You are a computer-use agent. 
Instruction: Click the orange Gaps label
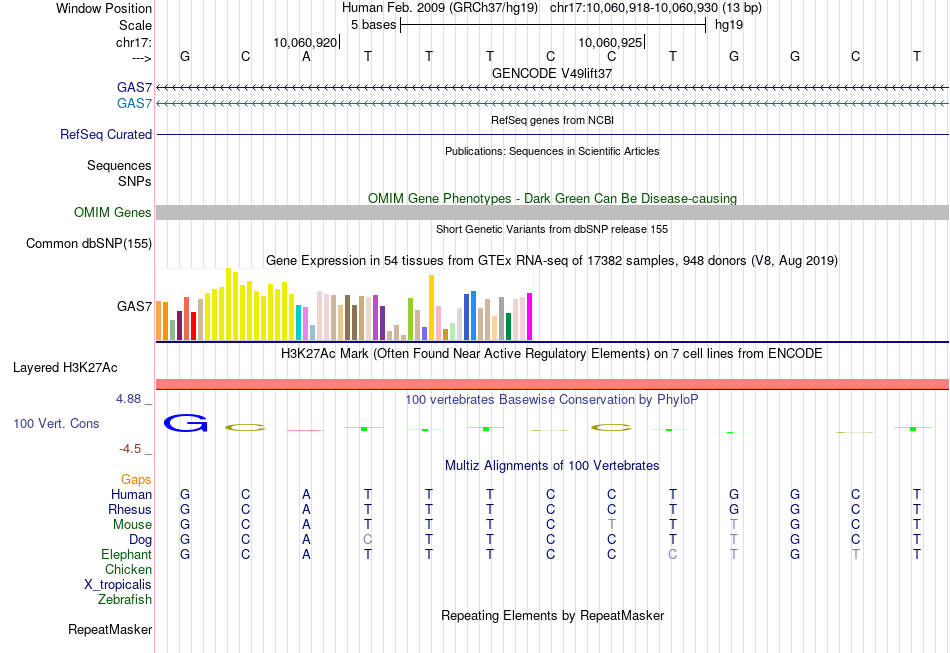tap(136, 480)
